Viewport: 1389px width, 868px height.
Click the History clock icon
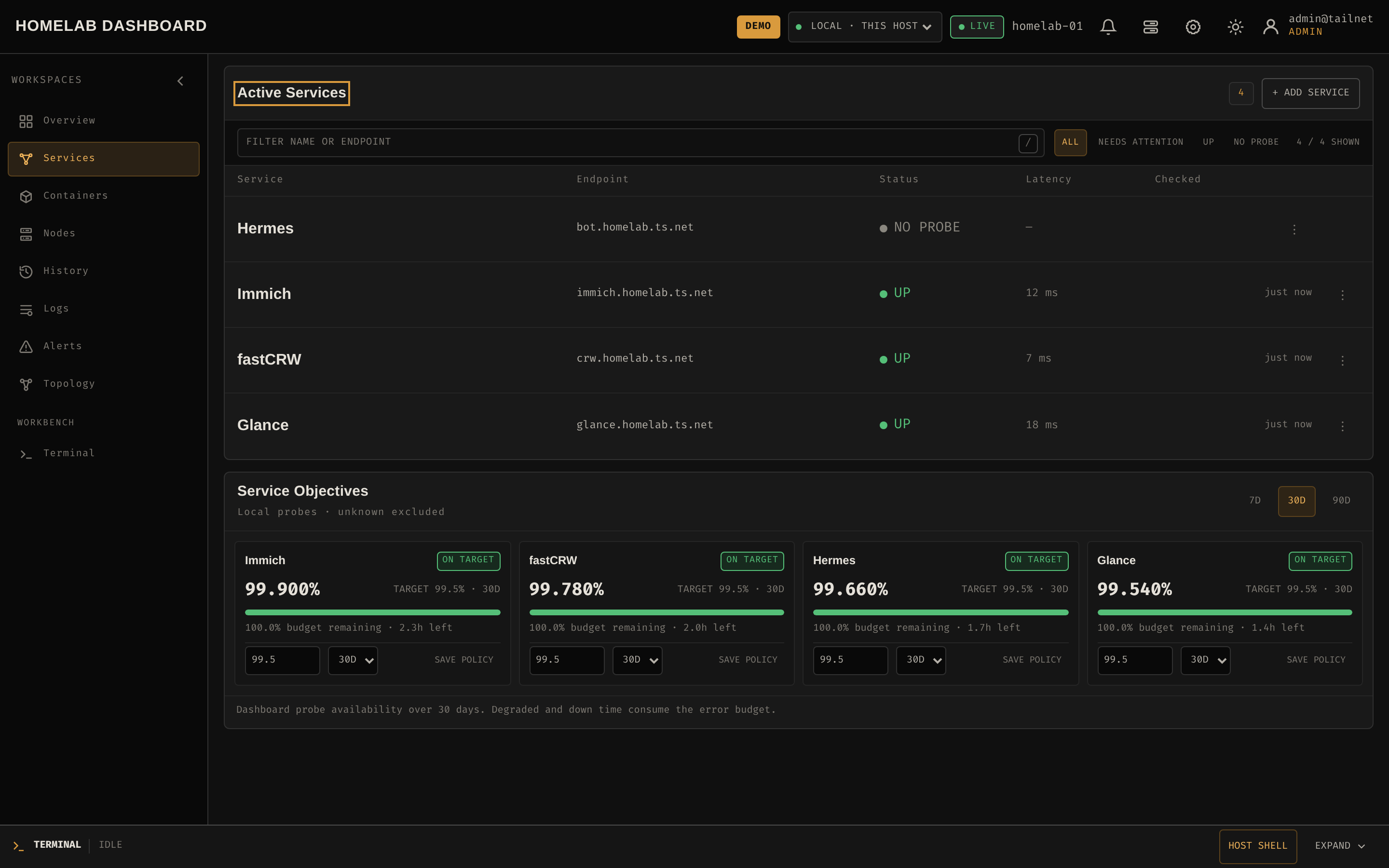[x=26, y=271]
